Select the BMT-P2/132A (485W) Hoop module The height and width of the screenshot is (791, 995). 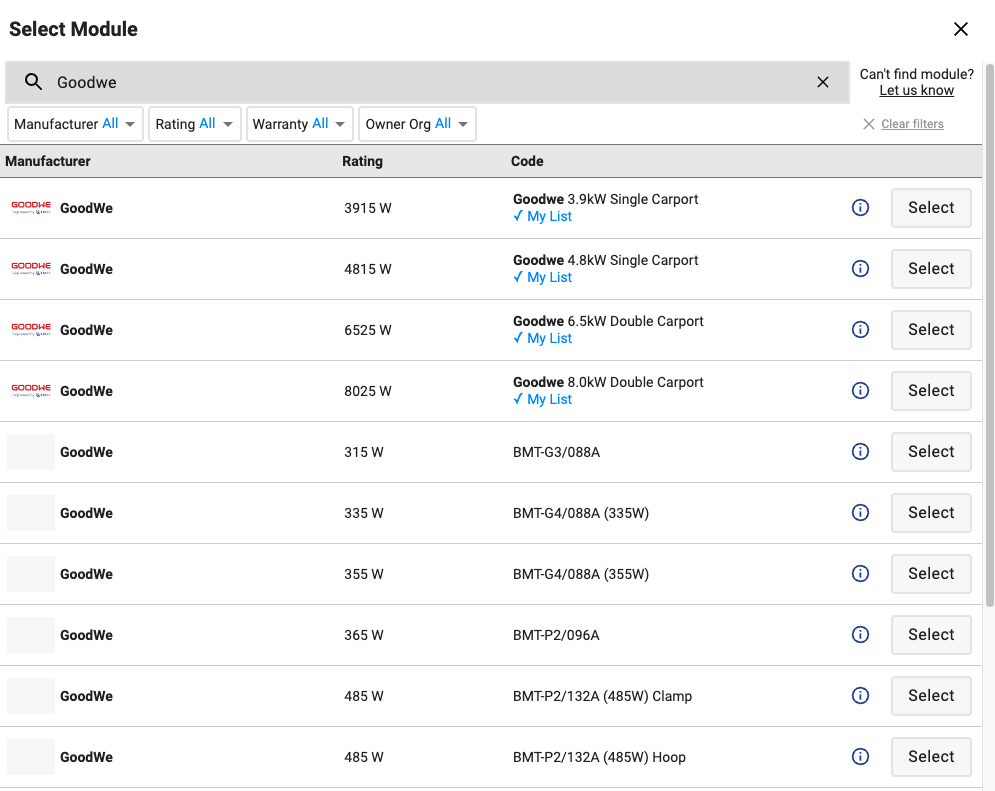(x=931, y=756)
